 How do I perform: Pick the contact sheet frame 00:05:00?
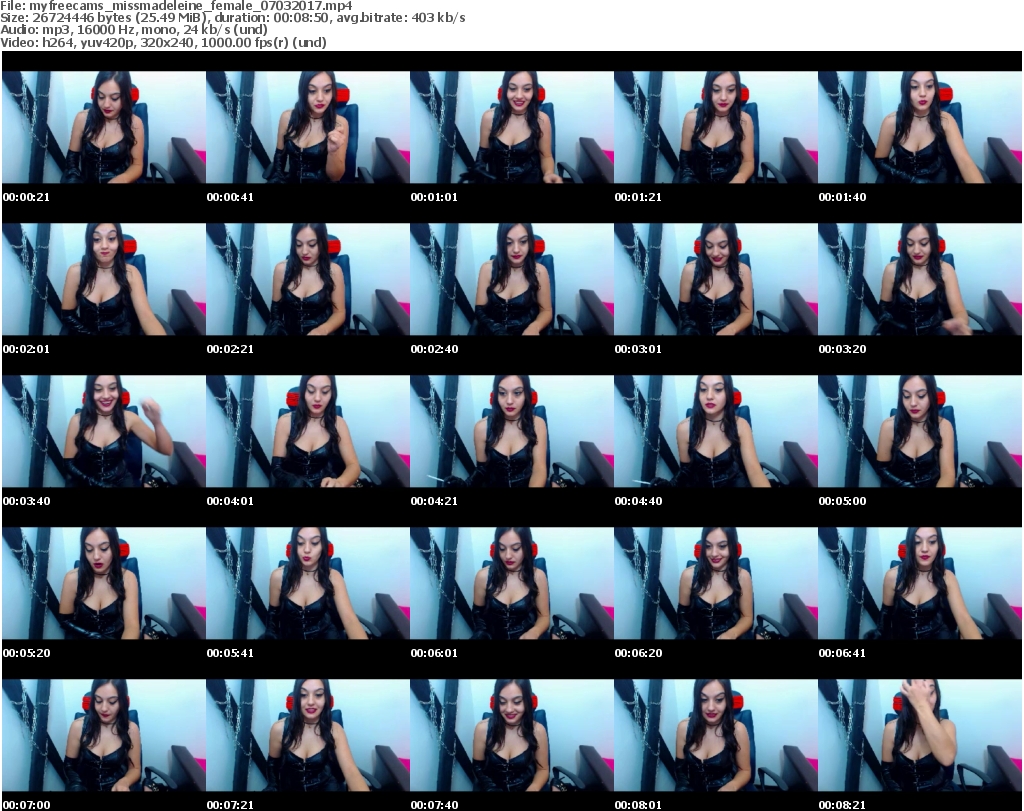920,432
